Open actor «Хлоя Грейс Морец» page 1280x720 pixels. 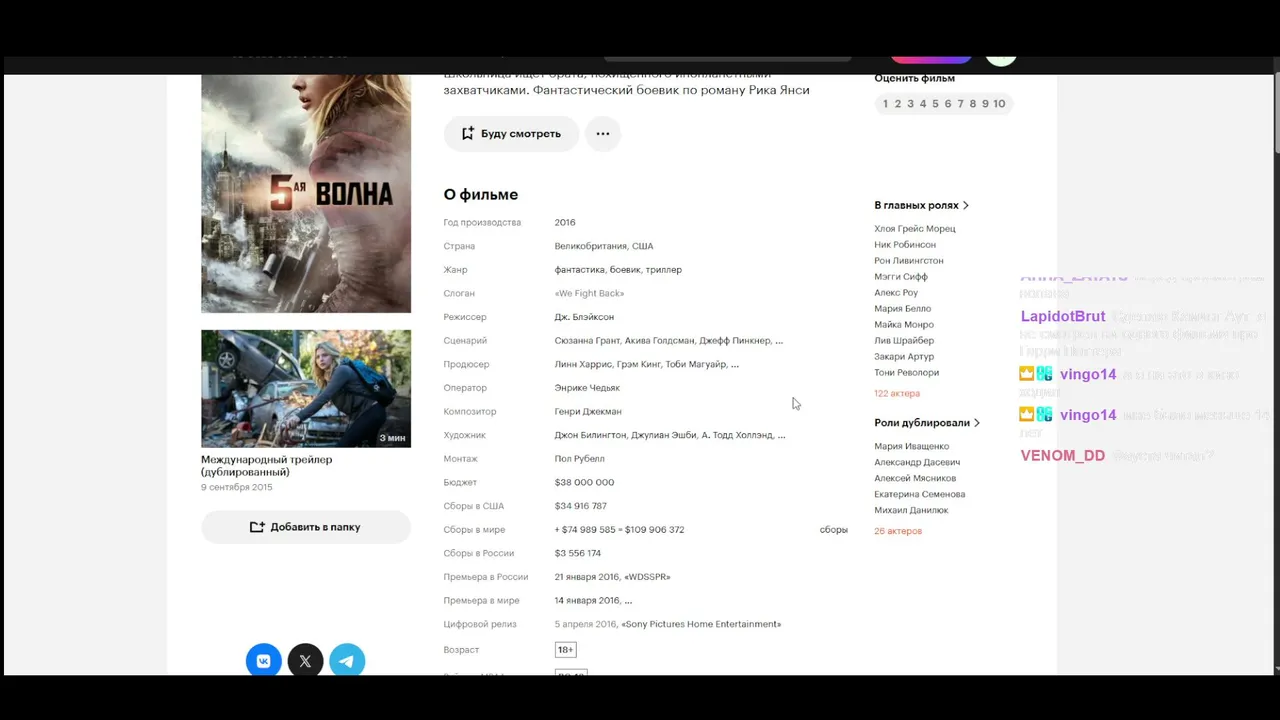pyautogui.click(x=915, y=229)
